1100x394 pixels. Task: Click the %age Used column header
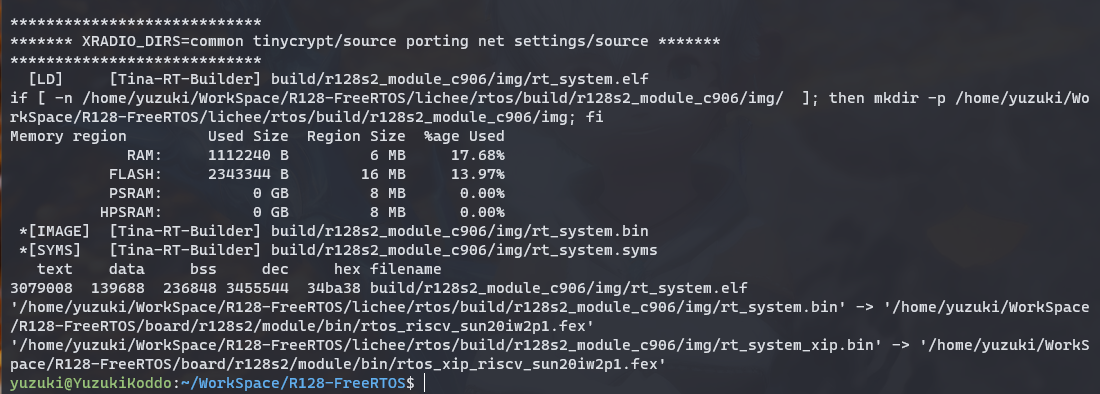pos(464,136)
